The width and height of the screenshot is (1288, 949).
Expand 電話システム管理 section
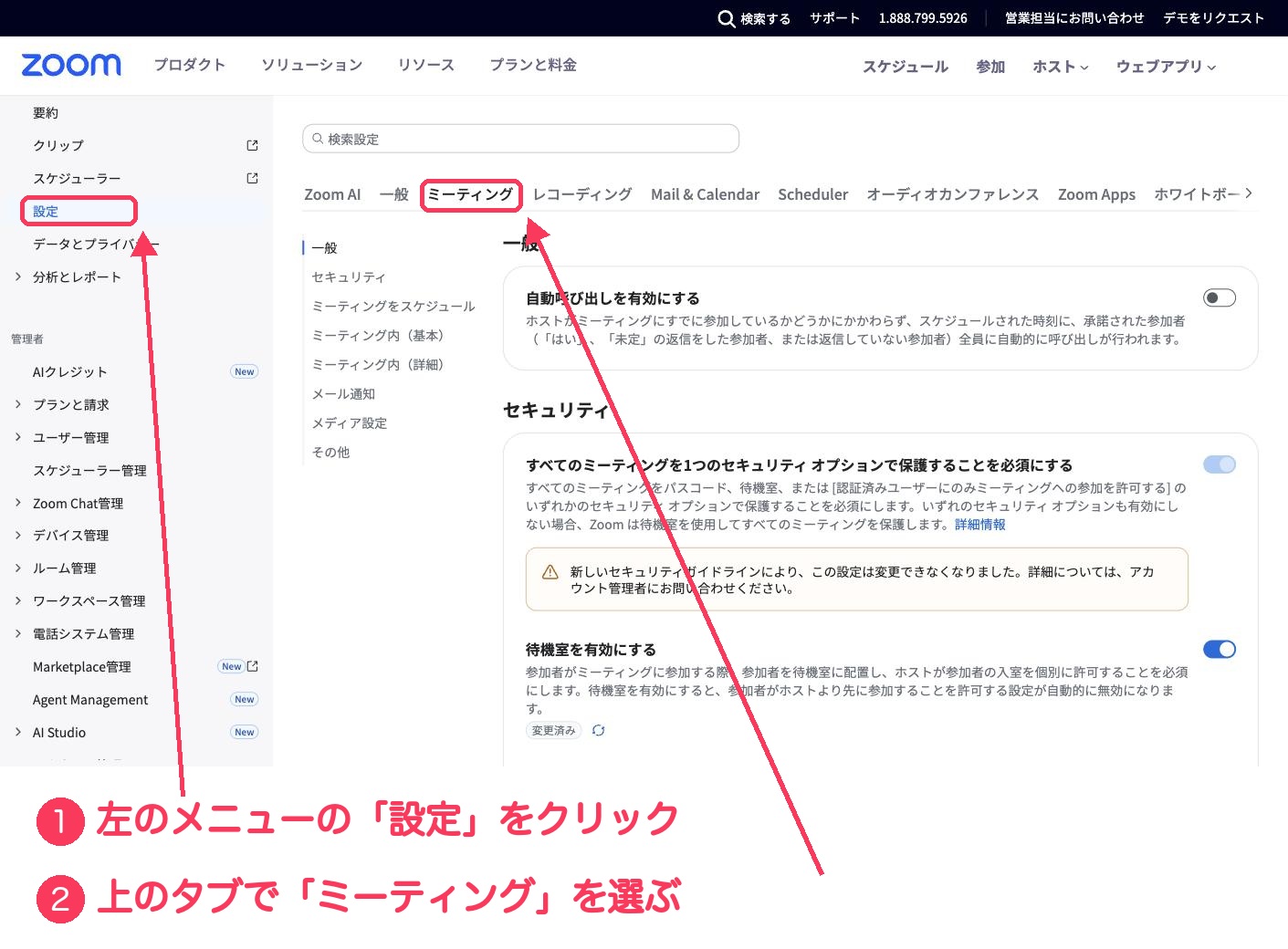(18, 633)
